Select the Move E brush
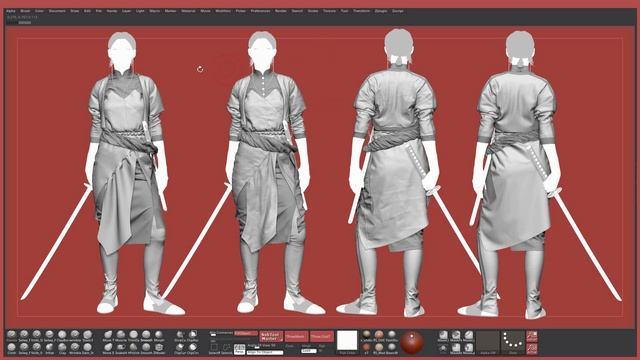 [108, 348]
